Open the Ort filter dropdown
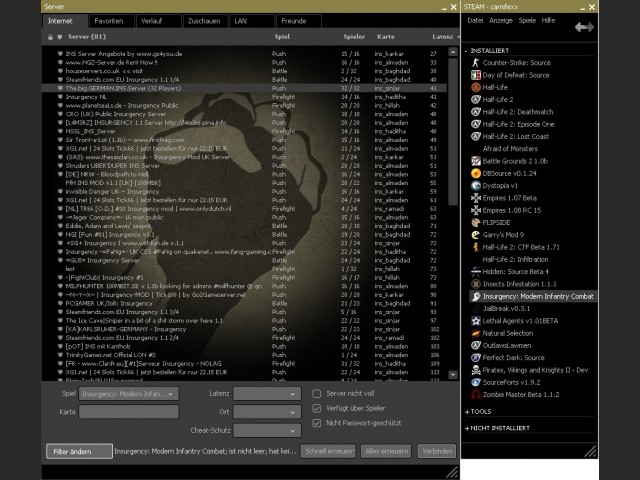The image size is (640, 480). [267, 412]
